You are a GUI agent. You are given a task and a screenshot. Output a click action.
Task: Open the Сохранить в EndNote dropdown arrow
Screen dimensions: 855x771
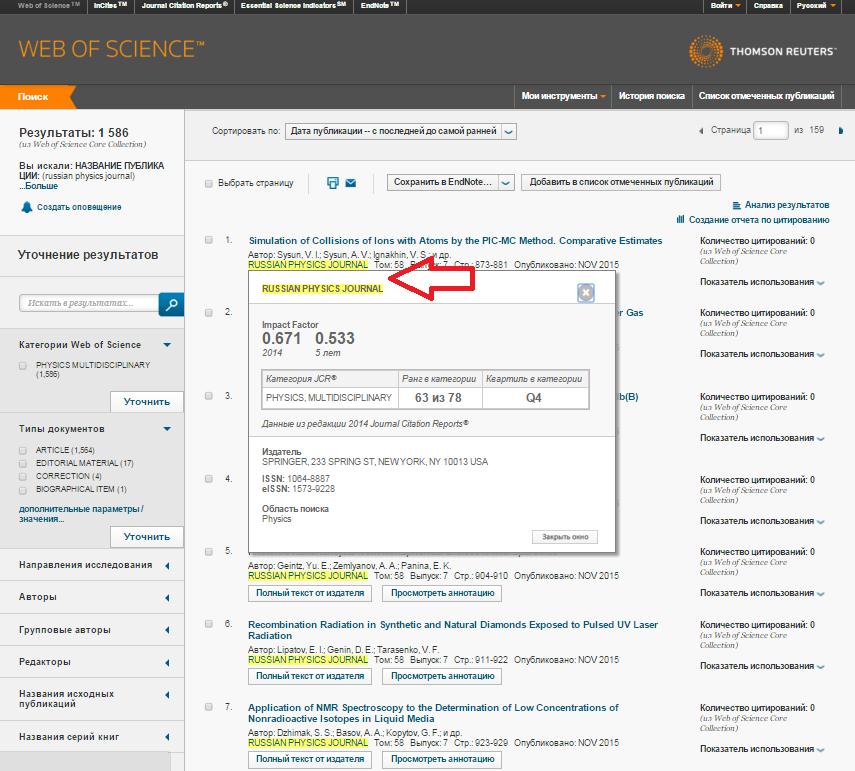(505, 183)
